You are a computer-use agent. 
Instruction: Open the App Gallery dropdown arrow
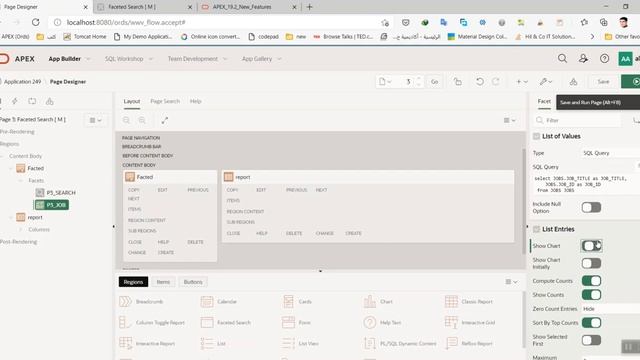279,59
